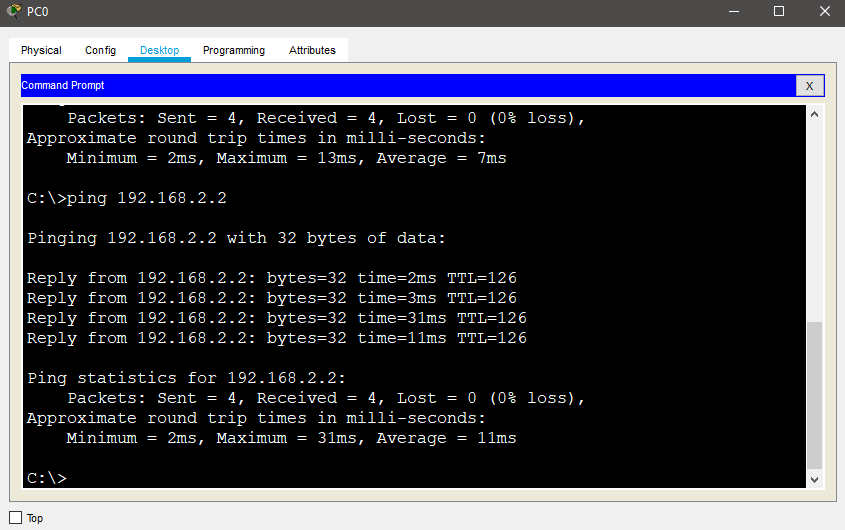Click the scrollbar down arrow
845x530 pixels.
pyautogui.click(x=814, y=479)
